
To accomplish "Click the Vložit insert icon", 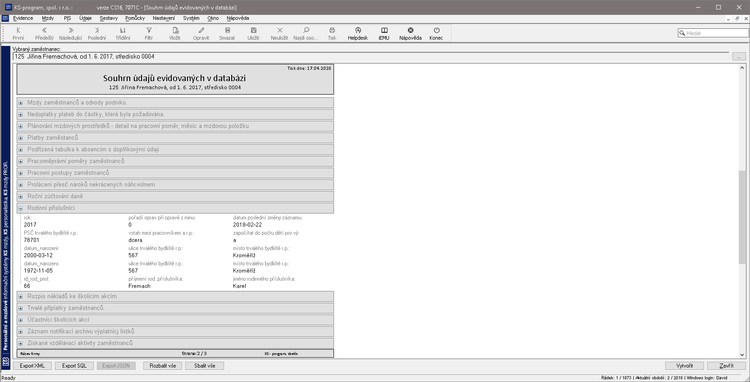I will click(175, 33).
